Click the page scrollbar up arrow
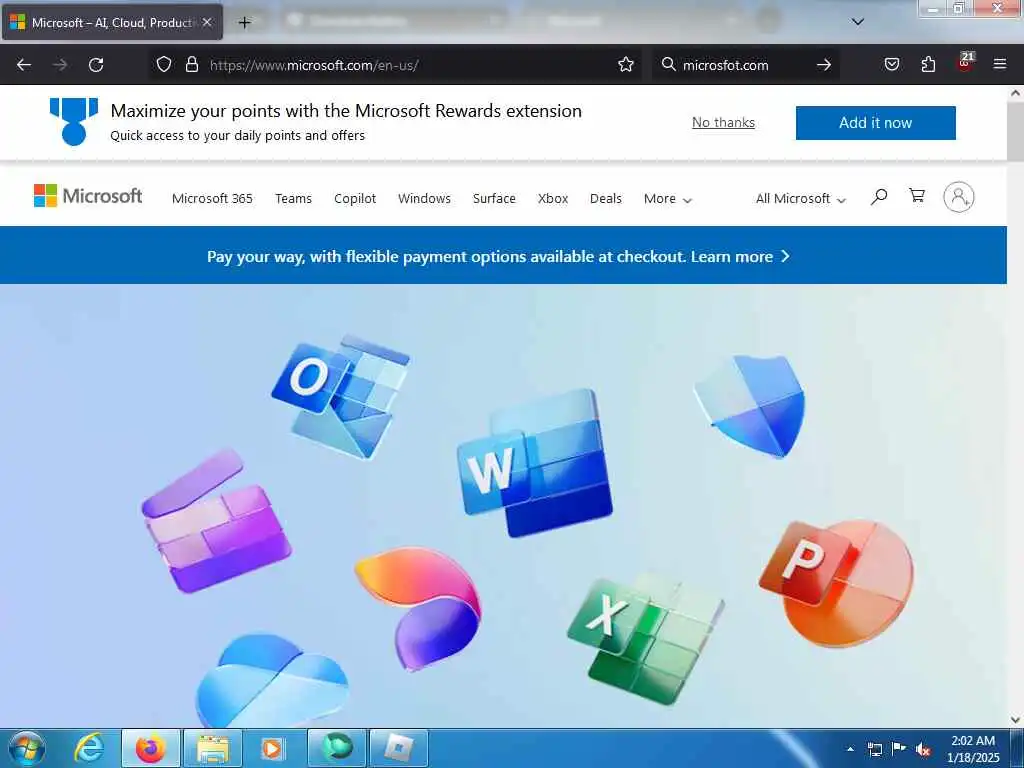 (x=1015, y=93)
